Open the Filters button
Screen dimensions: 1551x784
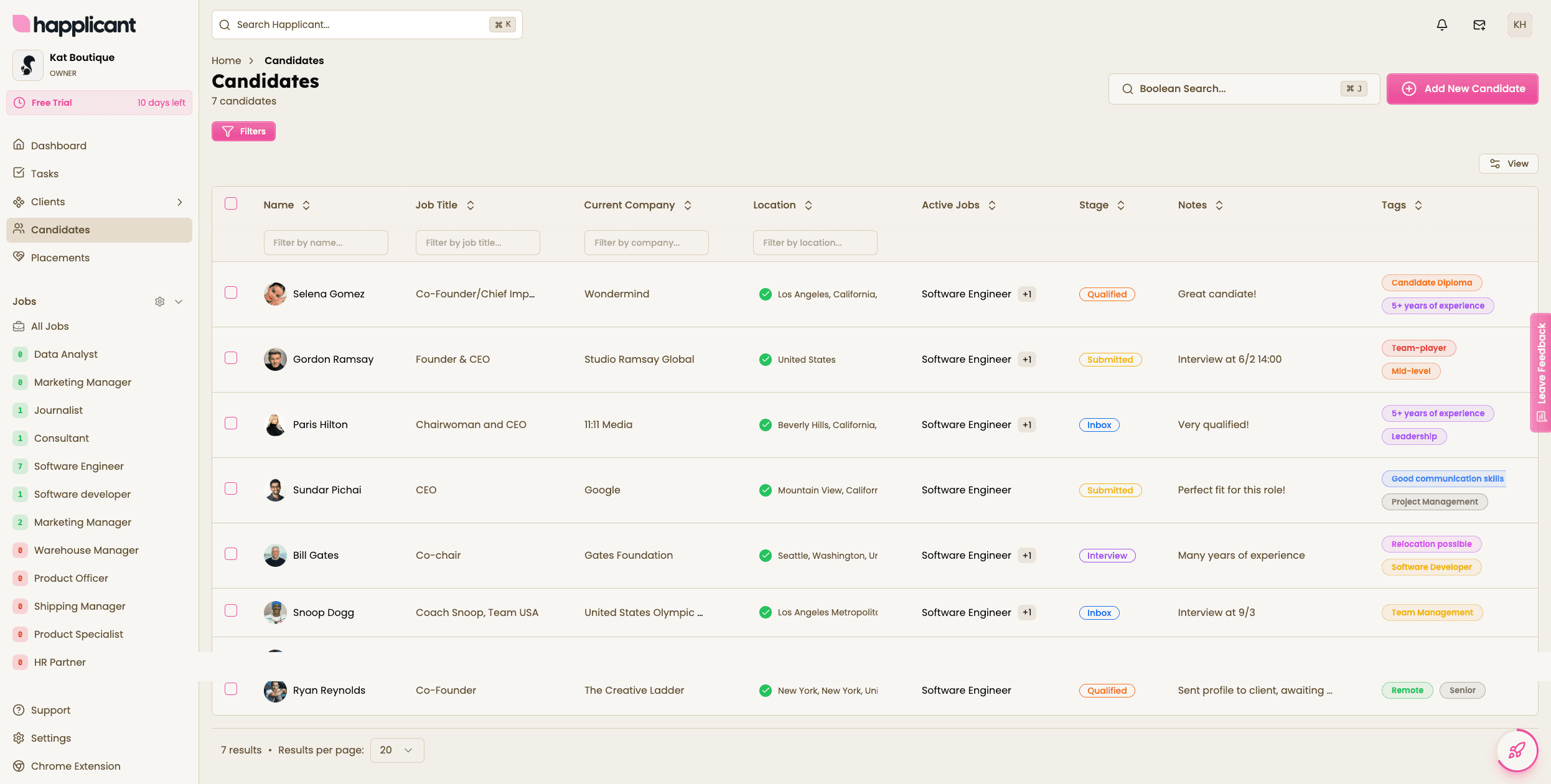click(x=243, y=131)
